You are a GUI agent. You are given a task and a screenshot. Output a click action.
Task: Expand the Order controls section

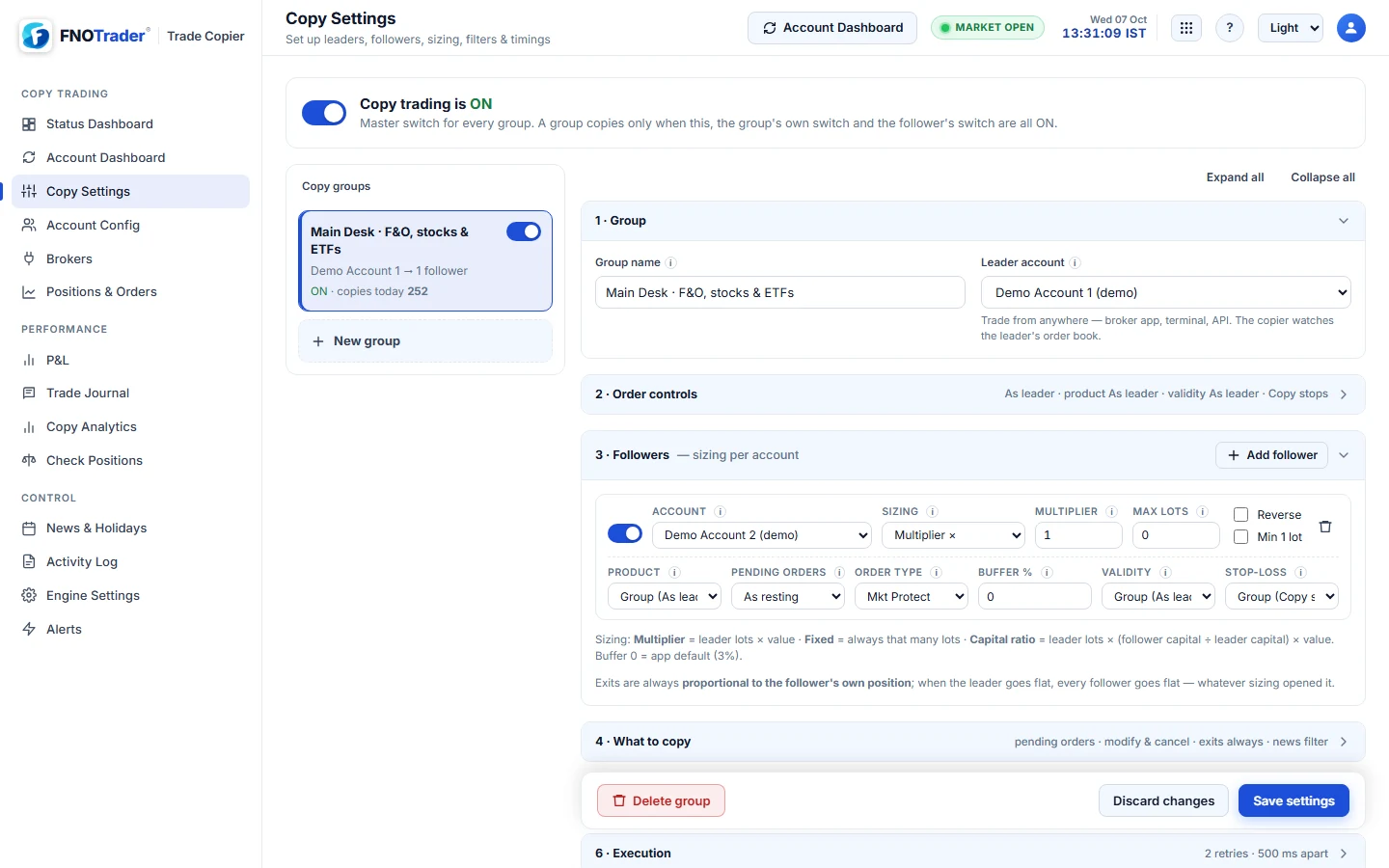click(973, 394)
